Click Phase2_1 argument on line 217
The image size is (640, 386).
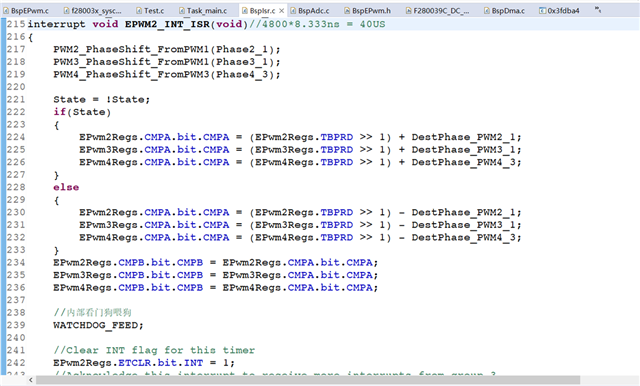coord(242,49)
